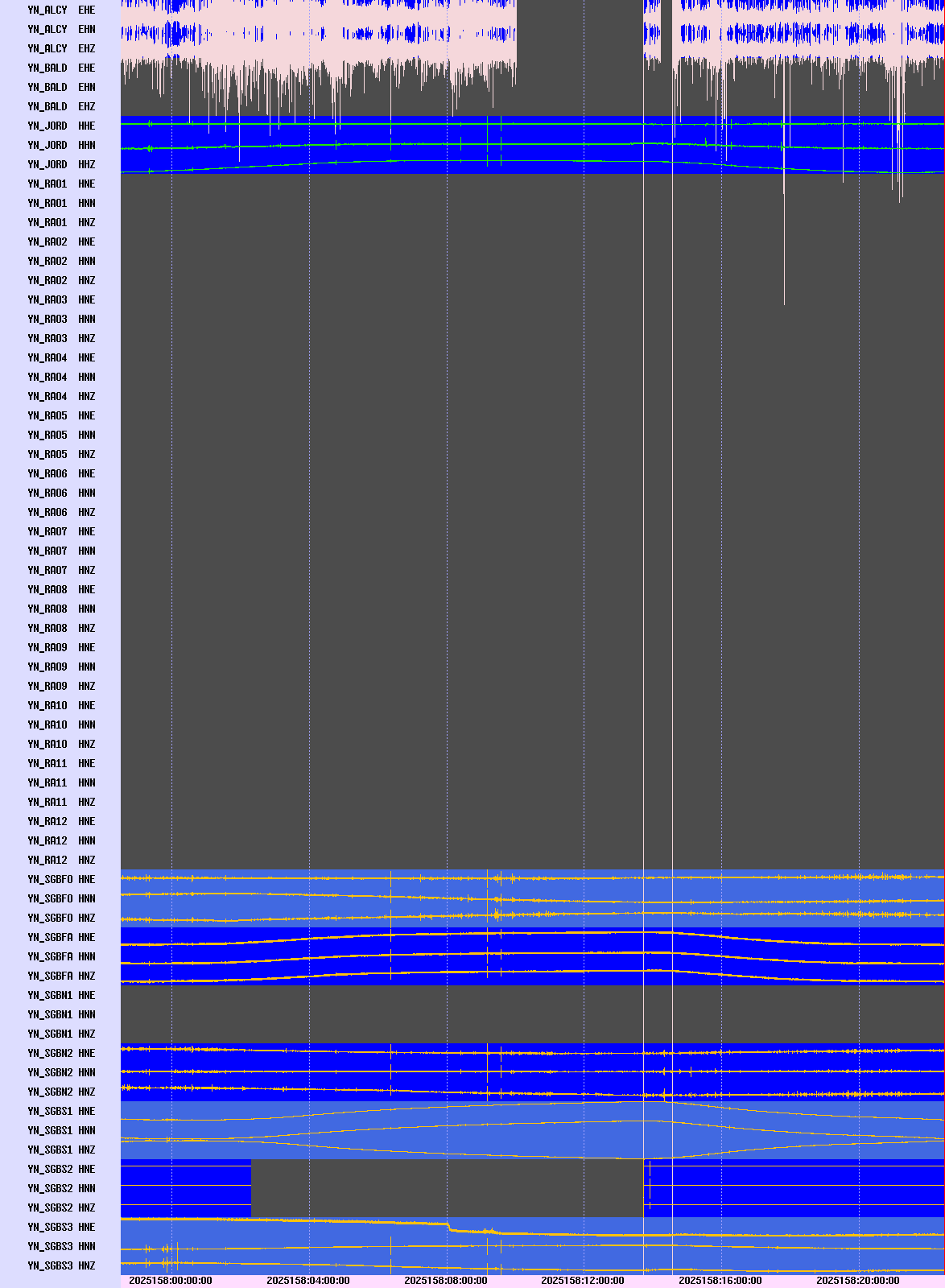The image size is (945, 1288).
Task: Click the 2025158:20:00:00 time axis label
Action: 858,1281
